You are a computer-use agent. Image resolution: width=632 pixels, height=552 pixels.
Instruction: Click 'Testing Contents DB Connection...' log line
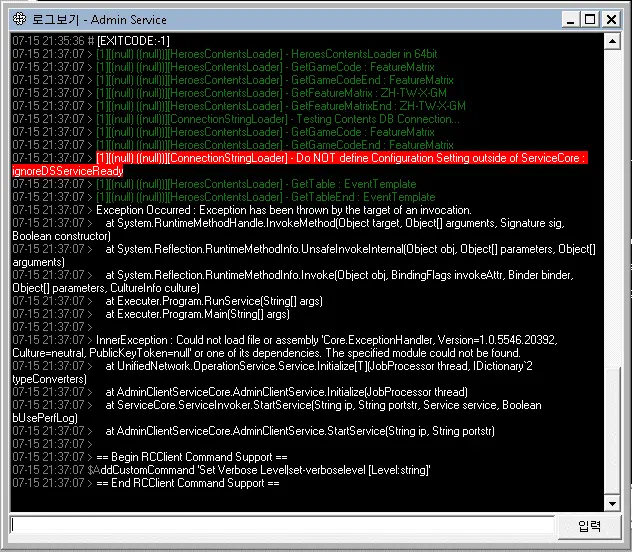[236, 119]
